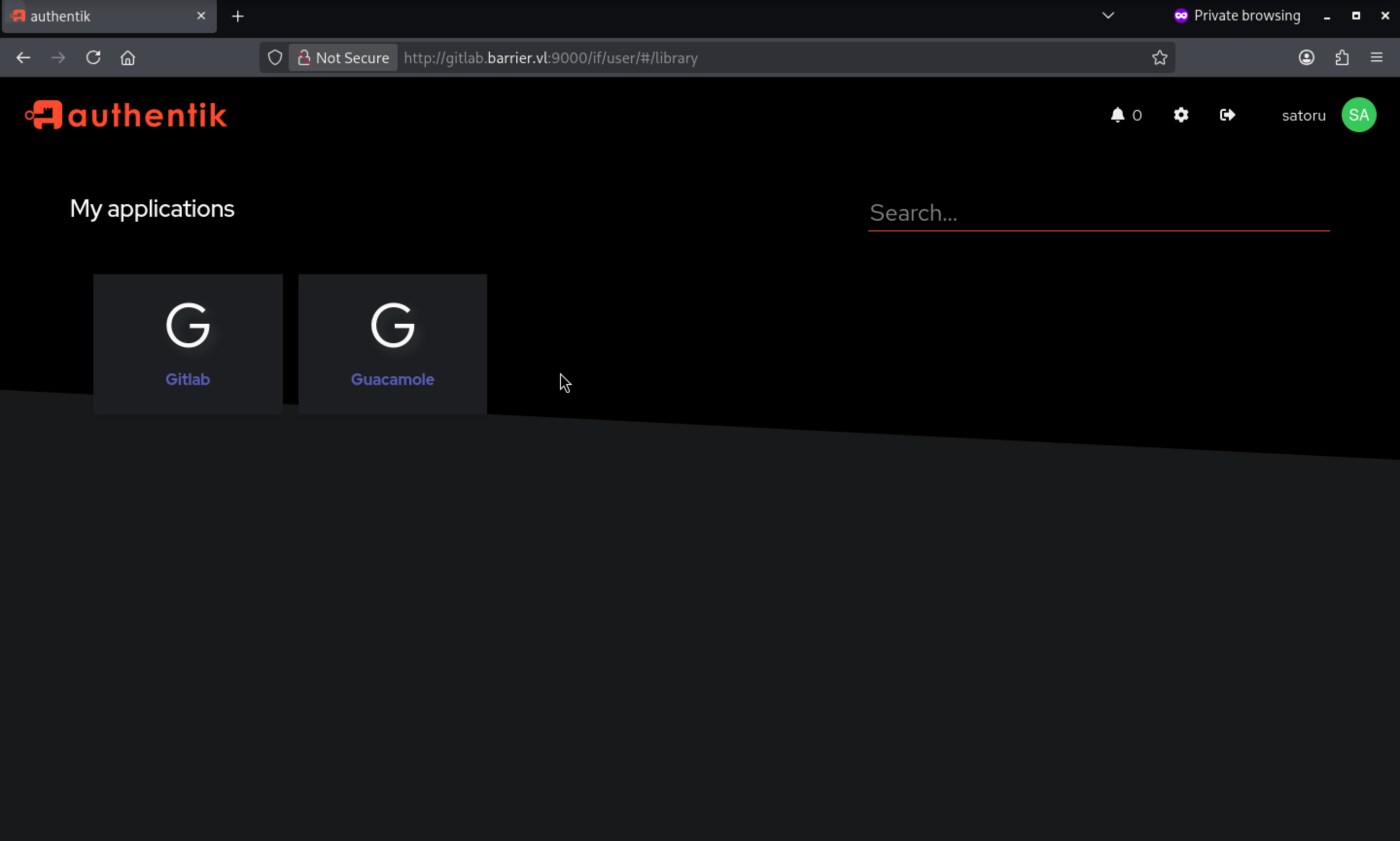
Task: Click the Guacamole application link text
Action: (393, 379)
